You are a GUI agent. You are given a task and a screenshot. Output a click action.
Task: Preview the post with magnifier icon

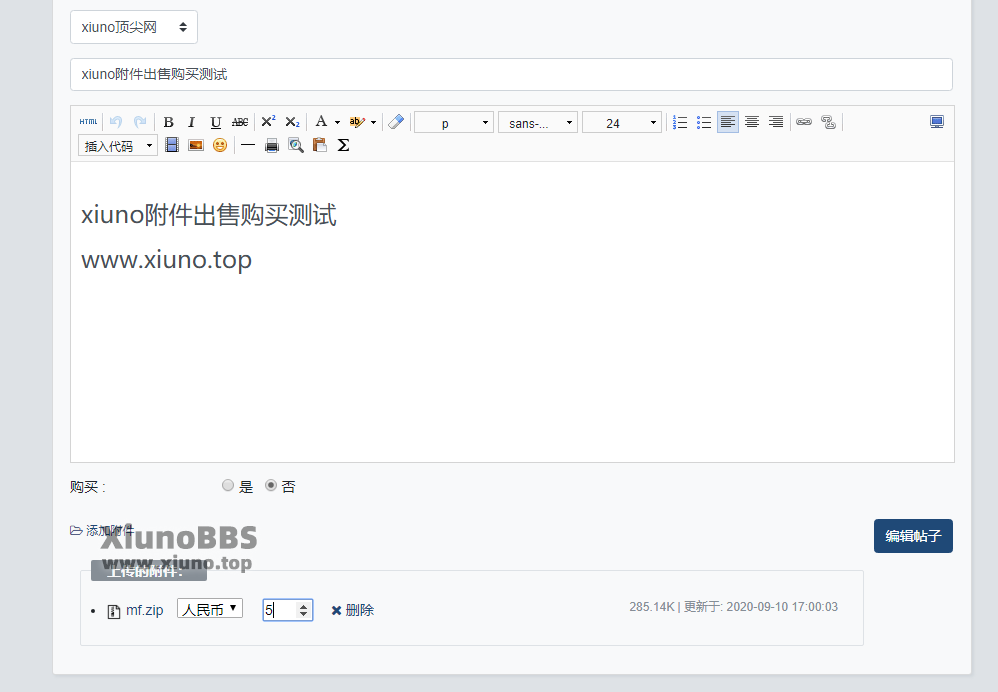pos(296,145)
